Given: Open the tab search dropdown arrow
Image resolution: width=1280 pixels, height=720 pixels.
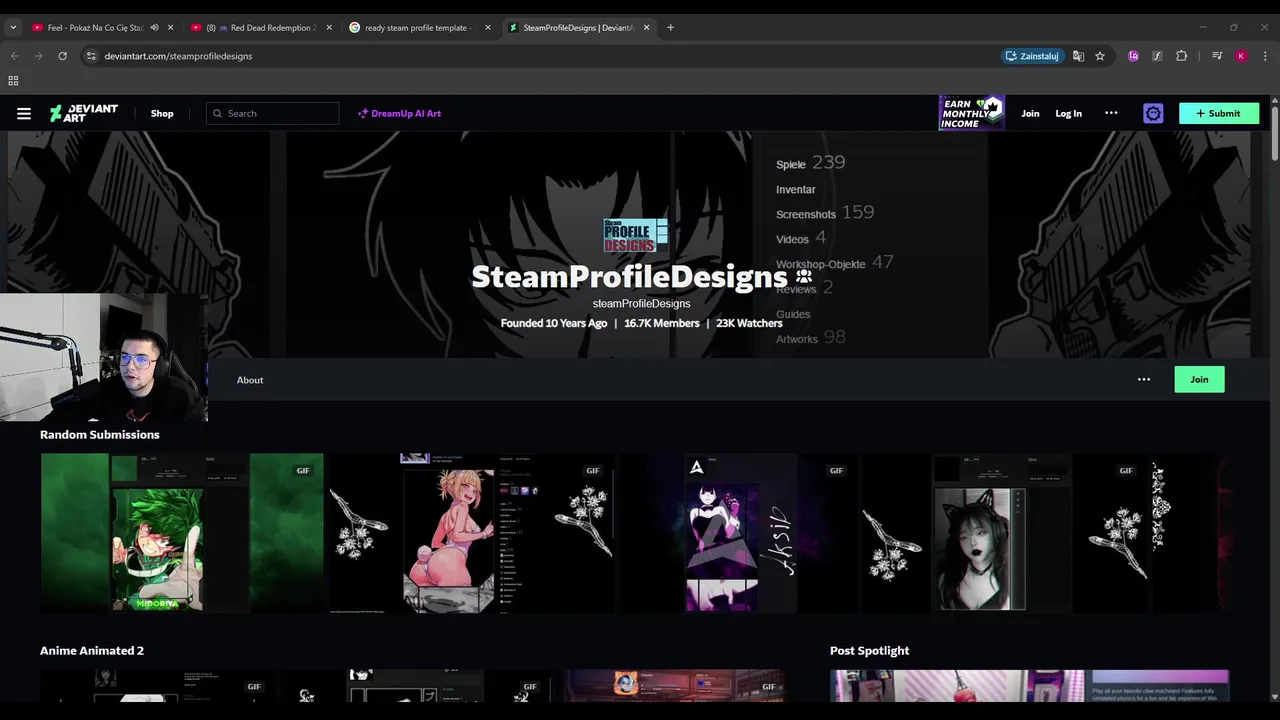Looking at the screenshot, I should point(13,28).
